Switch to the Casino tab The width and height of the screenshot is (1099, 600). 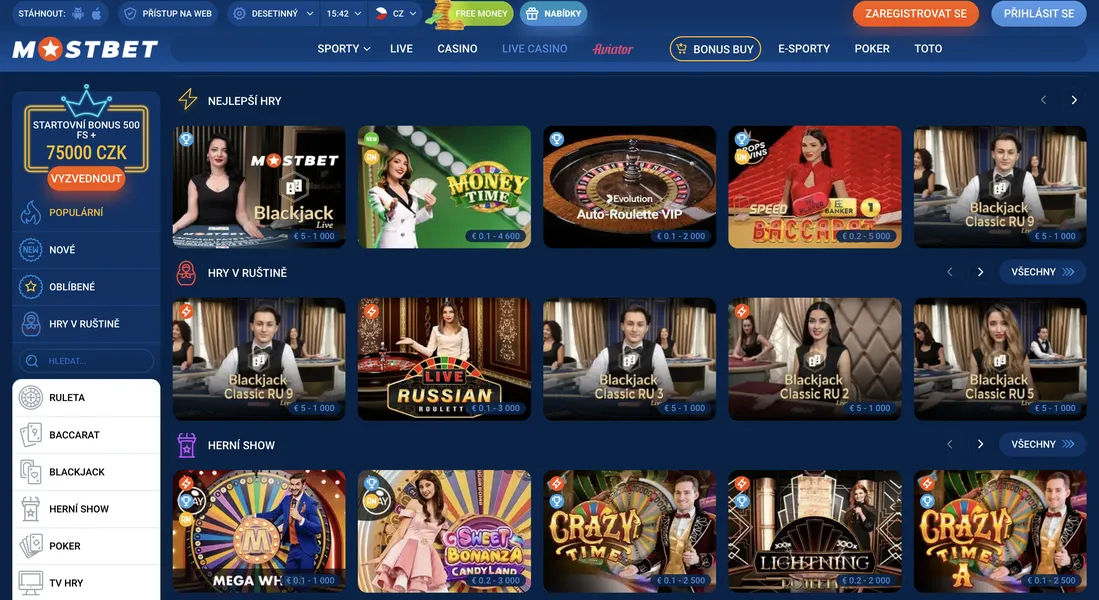[x=457, y=48]
